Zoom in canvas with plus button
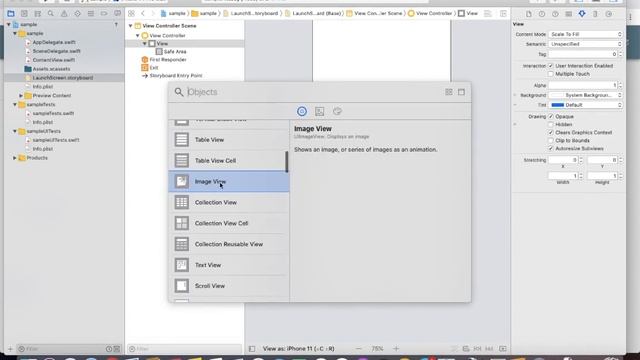The width and height of the screenshot is (640, 360). click(396, 349)
